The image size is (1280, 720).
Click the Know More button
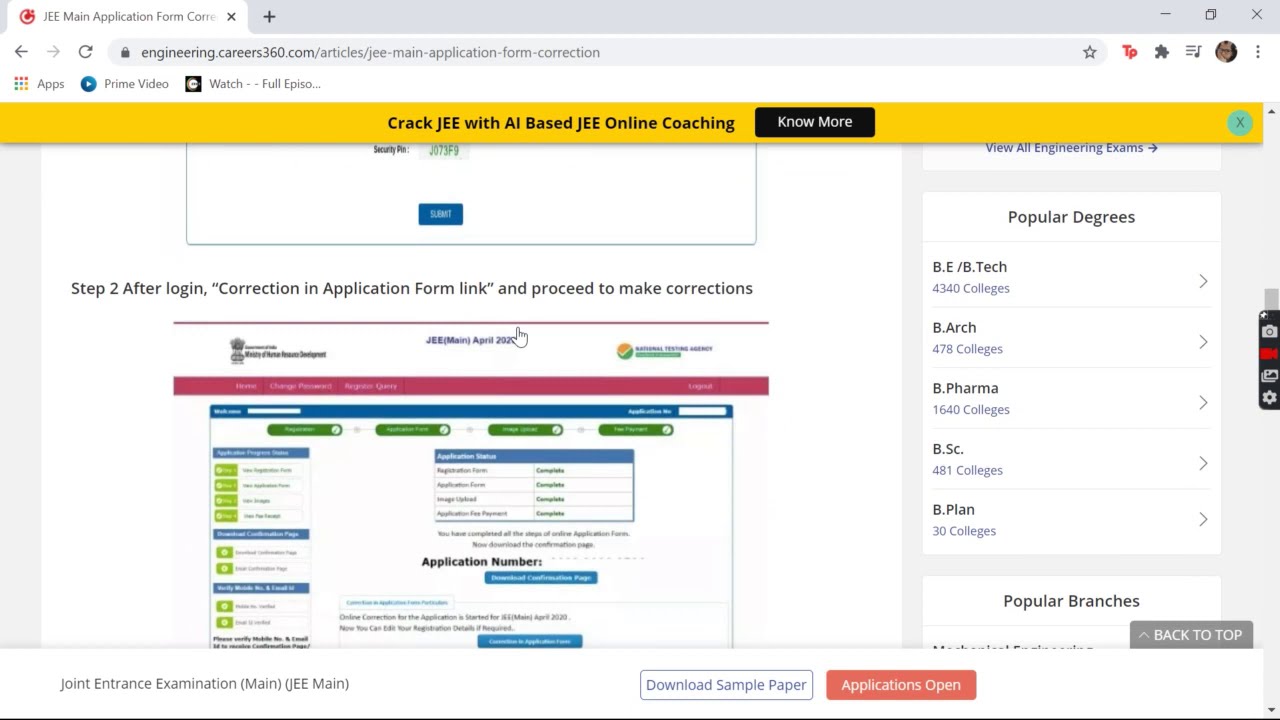815,122
